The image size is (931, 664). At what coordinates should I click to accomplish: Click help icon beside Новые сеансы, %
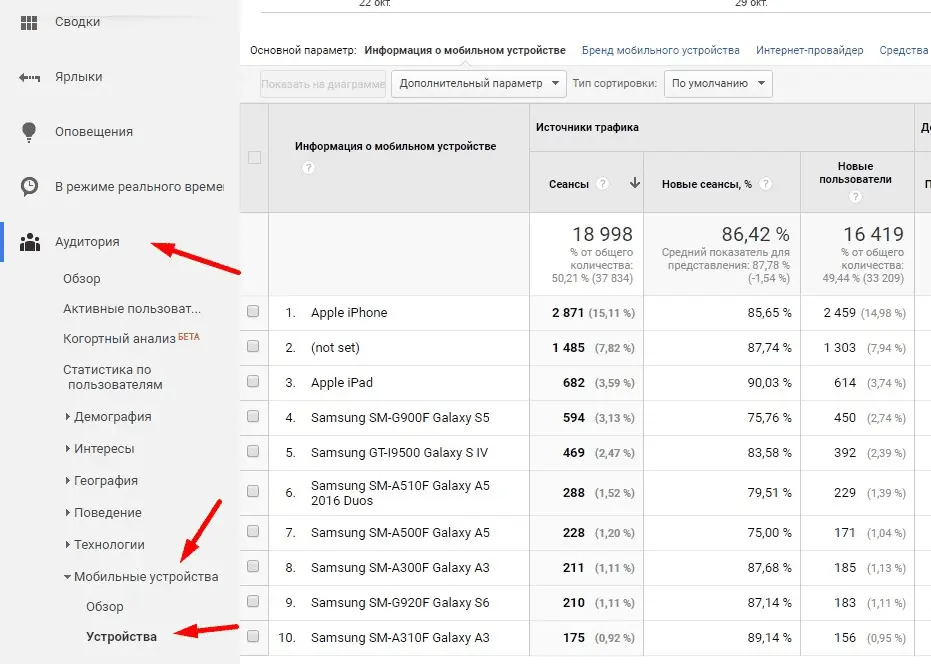(765, 184)
